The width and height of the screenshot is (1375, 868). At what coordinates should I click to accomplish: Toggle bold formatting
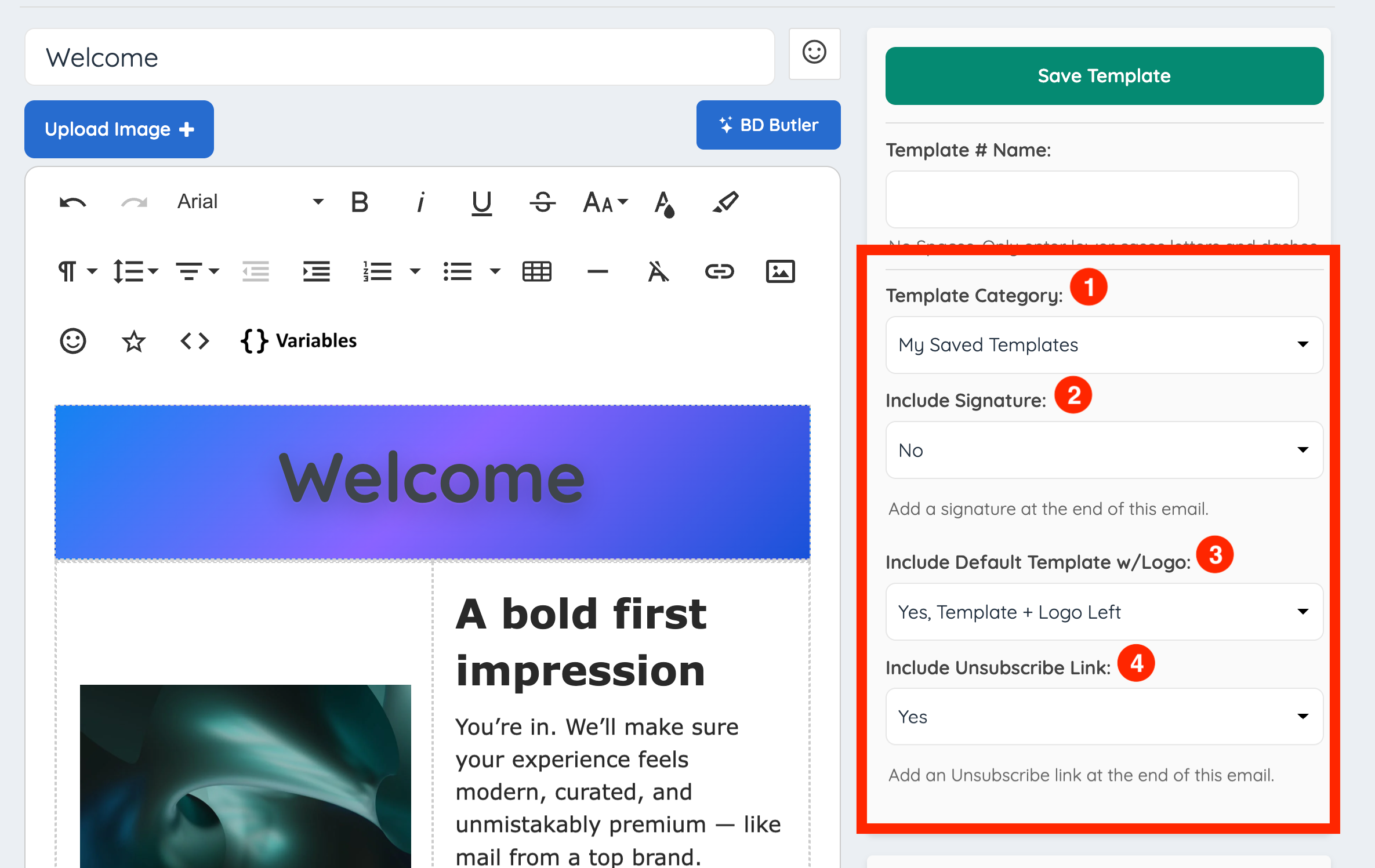coord(360,202)
